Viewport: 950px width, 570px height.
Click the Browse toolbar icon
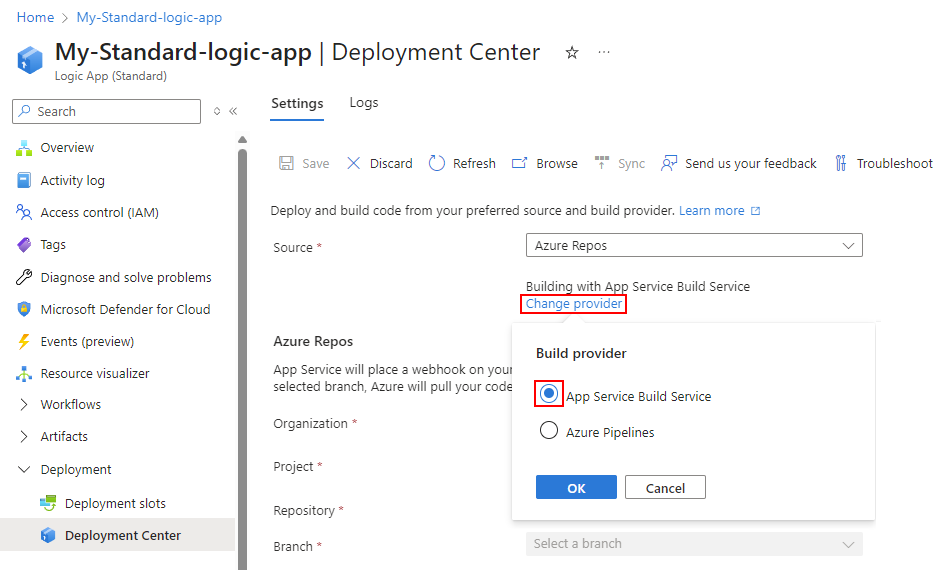coord(519,163)
